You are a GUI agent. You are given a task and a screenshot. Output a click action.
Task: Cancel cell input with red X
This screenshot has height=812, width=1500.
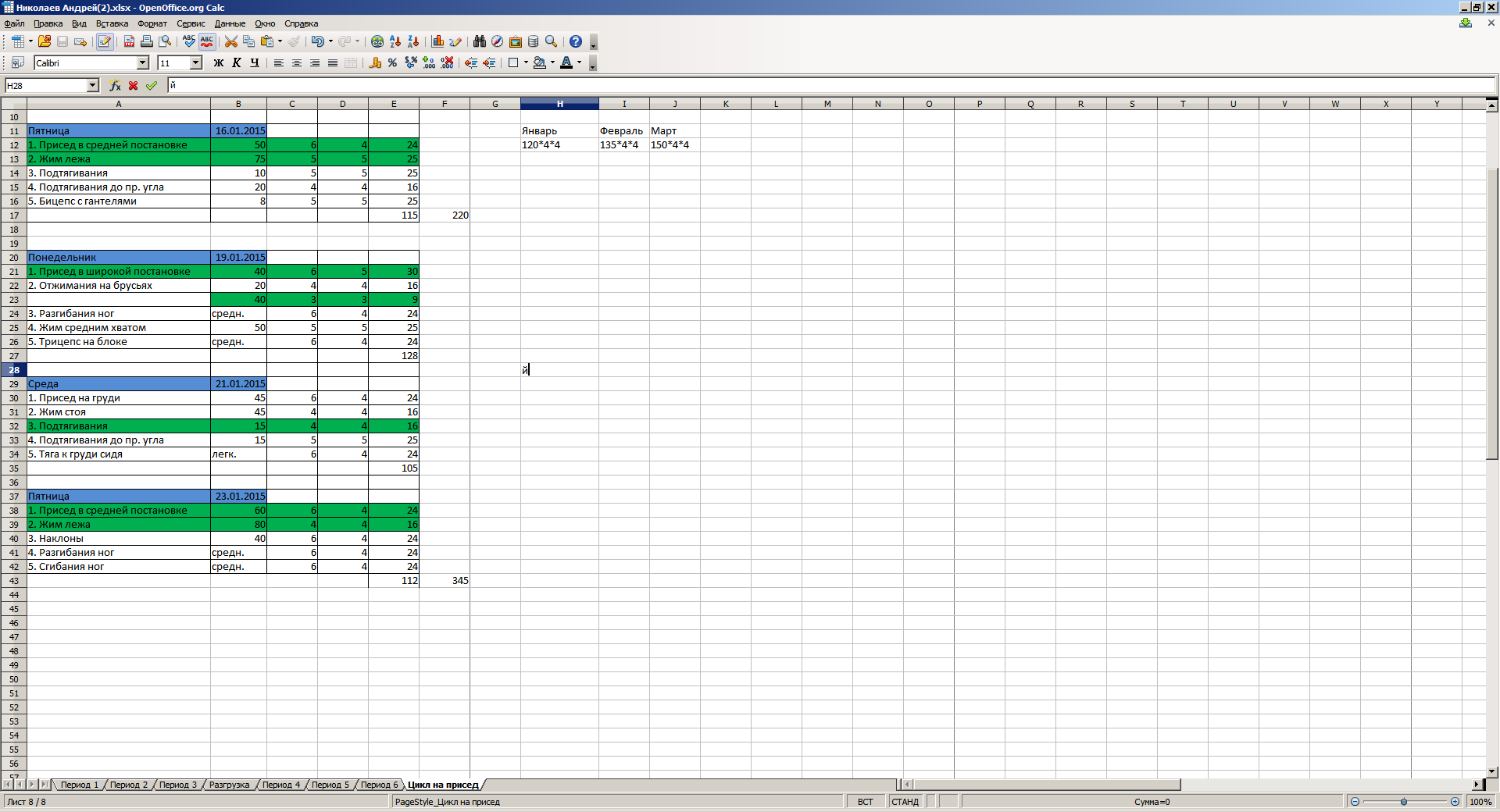(x=134, y=86)
